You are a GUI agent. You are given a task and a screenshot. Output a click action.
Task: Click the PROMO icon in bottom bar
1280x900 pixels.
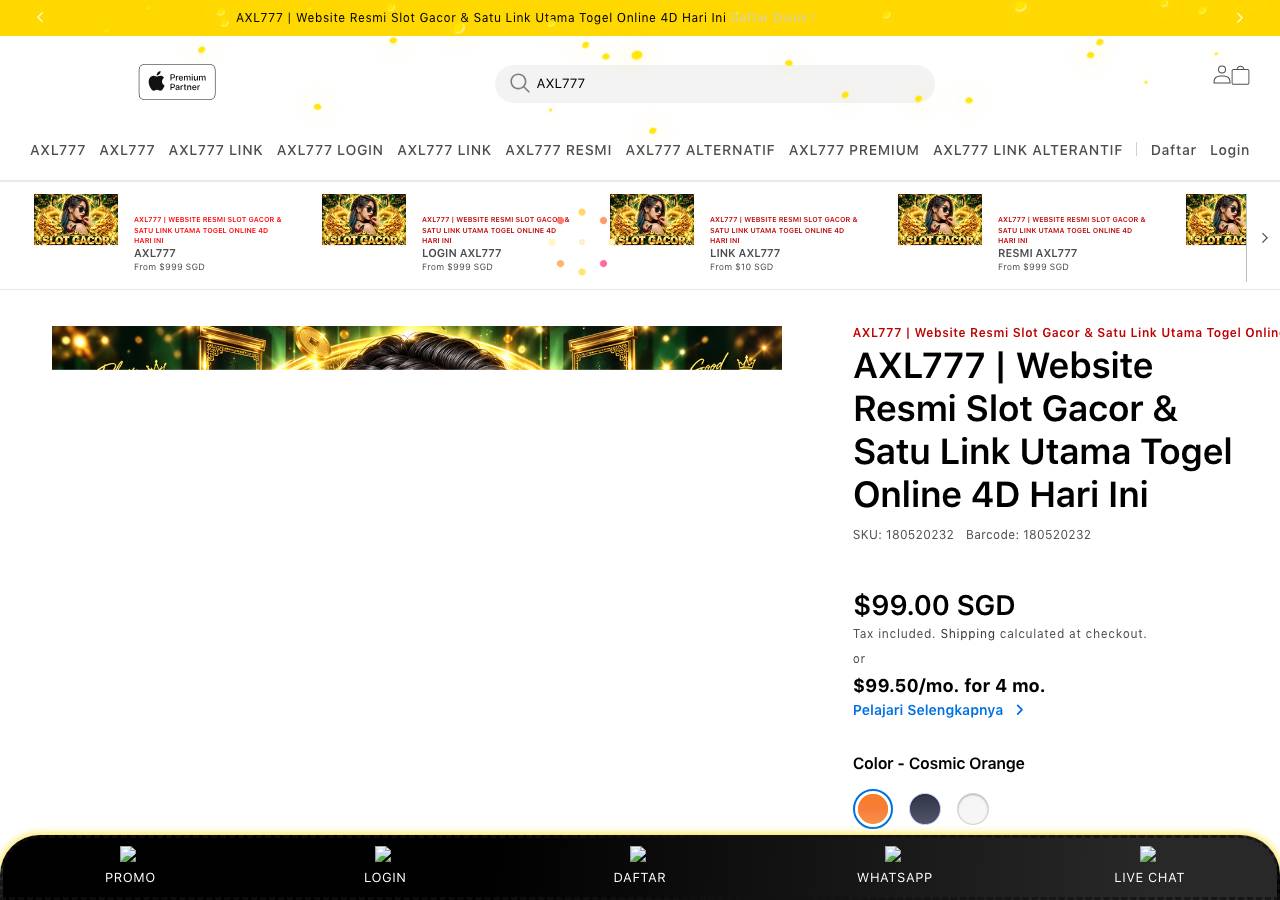click(128, 854)
